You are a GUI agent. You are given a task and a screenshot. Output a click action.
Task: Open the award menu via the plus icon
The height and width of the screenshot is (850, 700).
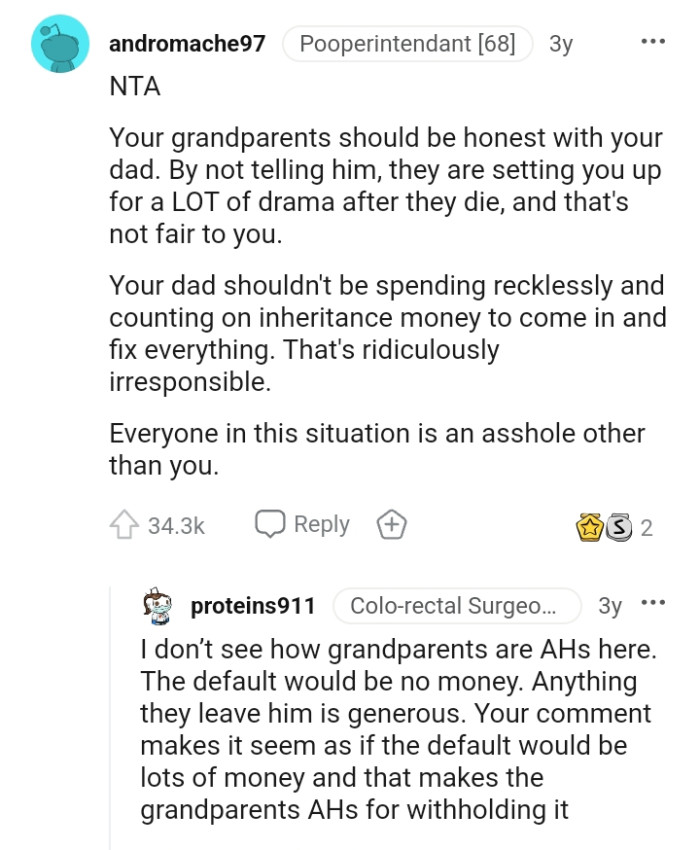[390, 523]
